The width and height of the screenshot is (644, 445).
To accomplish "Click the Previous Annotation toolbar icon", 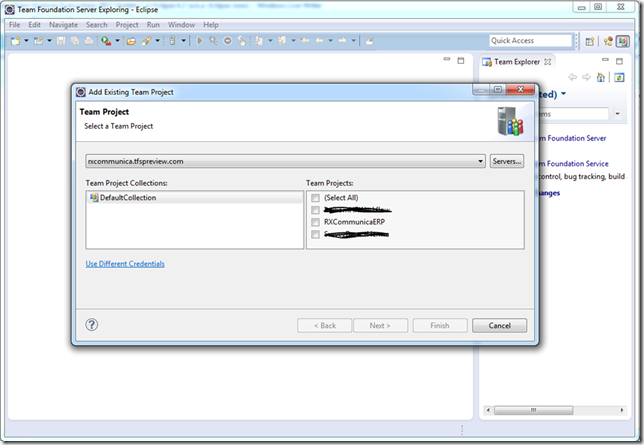I will coord(282,41).
